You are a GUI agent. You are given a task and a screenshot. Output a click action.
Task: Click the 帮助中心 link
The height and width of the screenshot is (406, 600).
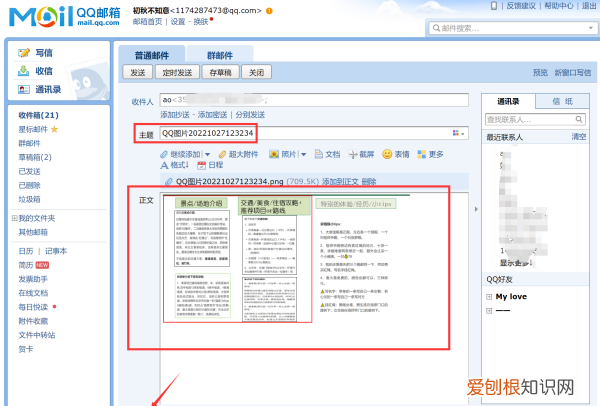pyautogui.click(x=559, y=5)
